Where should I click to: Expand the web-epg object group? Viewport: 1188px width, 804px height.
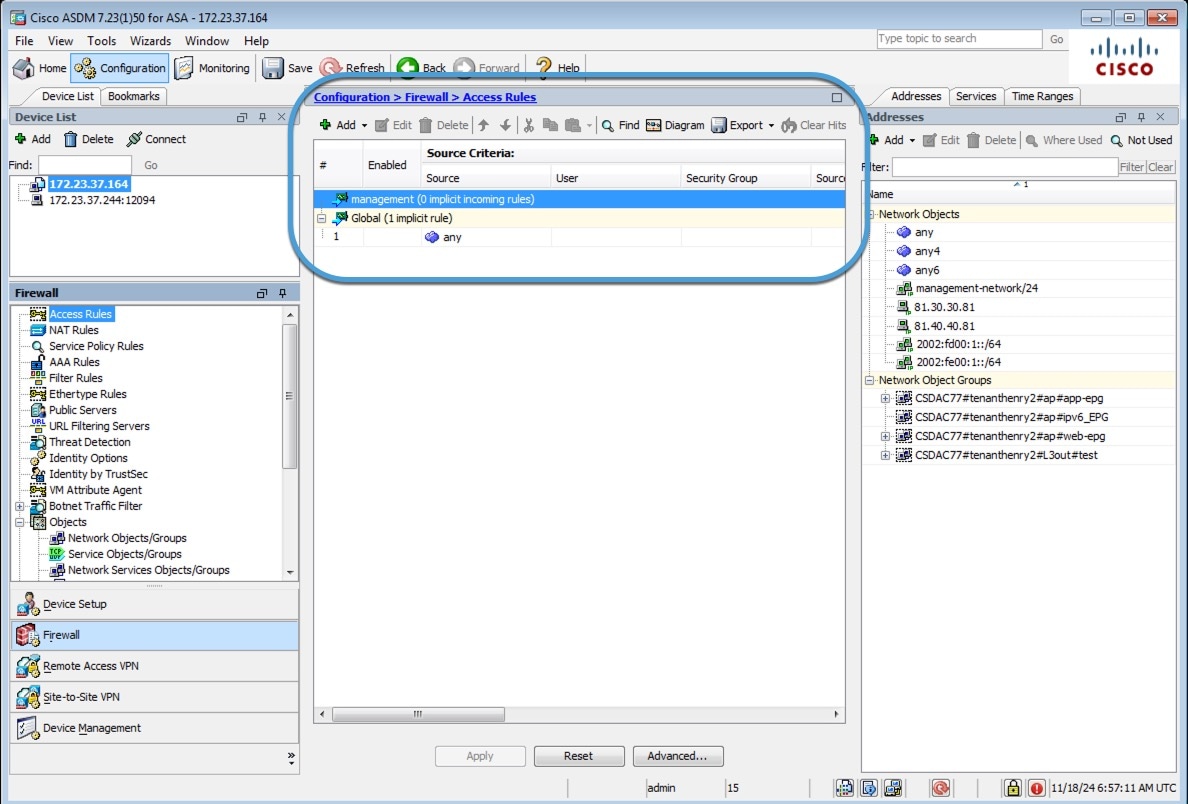885,436
